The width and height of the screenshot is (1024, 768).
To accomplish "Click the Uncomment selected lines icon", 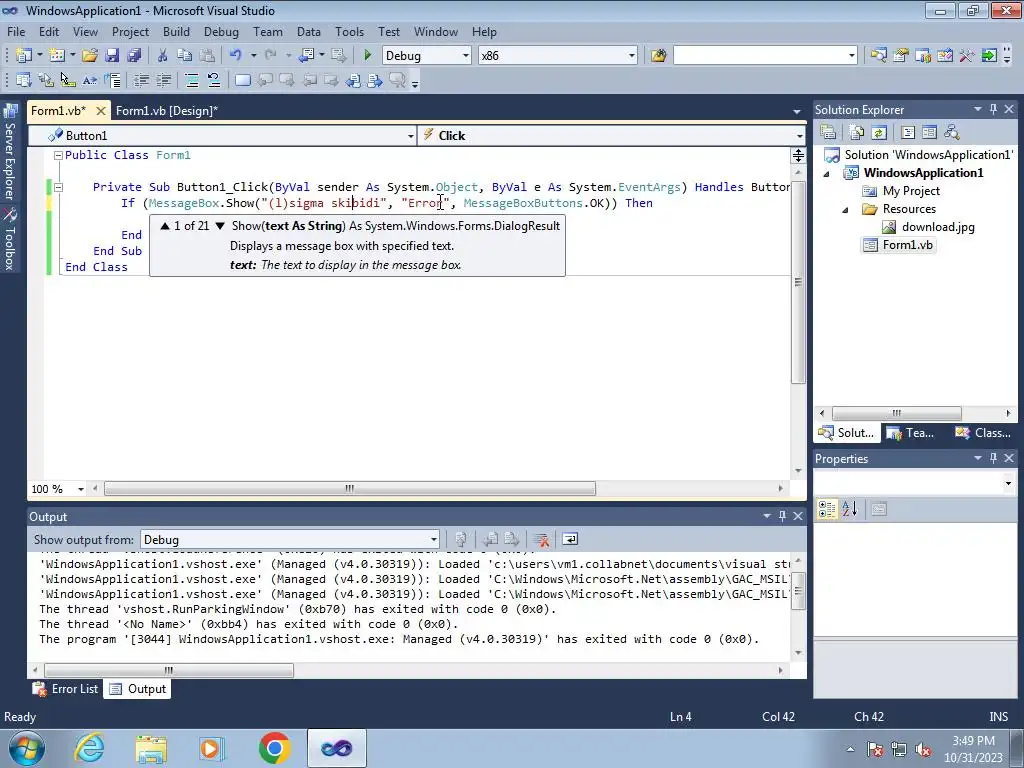I will coord(214,80).
